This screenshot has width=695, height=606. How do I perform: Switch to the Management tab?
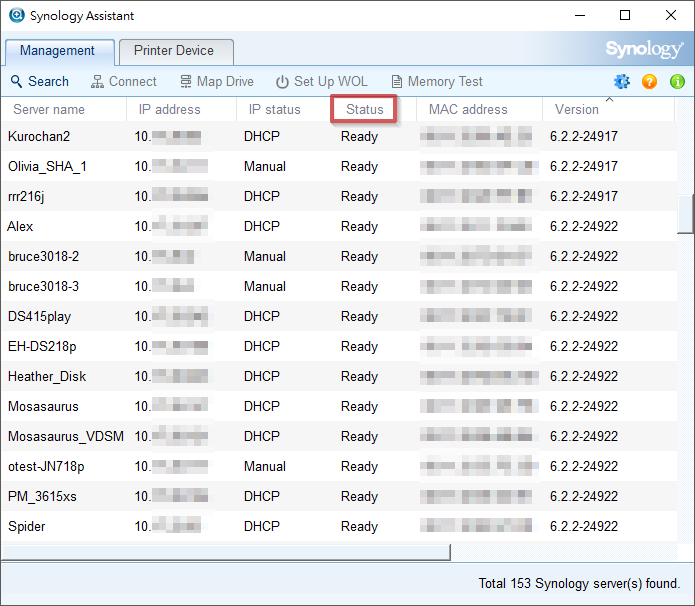(60, 52)
